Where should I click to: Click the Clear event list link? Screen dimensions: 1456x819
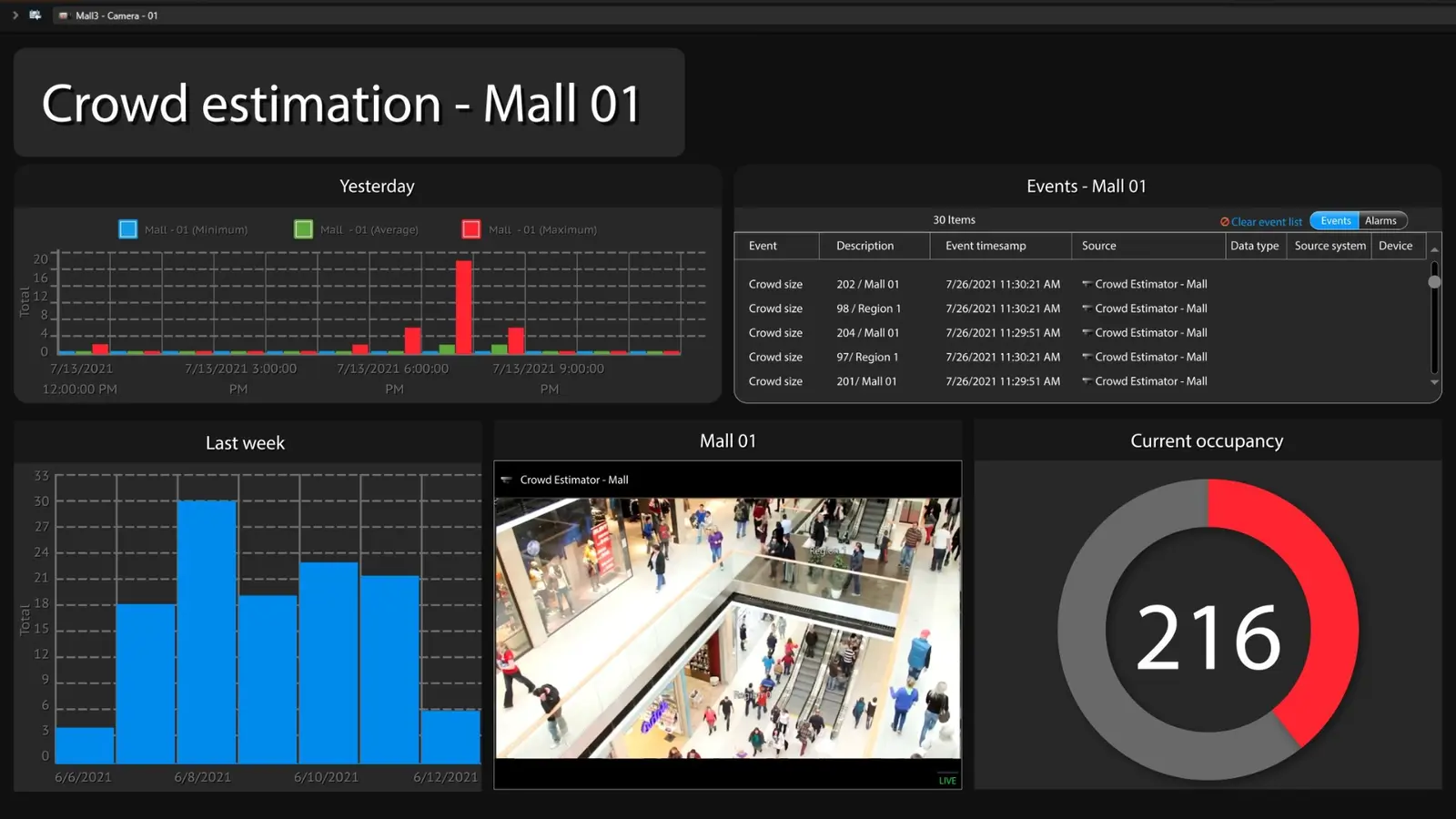pyautogui.click(x=1266, y=222)
